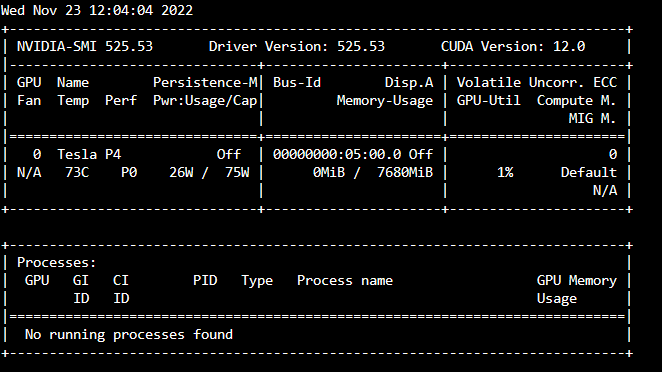662x372 pixels.
Task: Click the No running processes found message
Action: pos(129,334)
